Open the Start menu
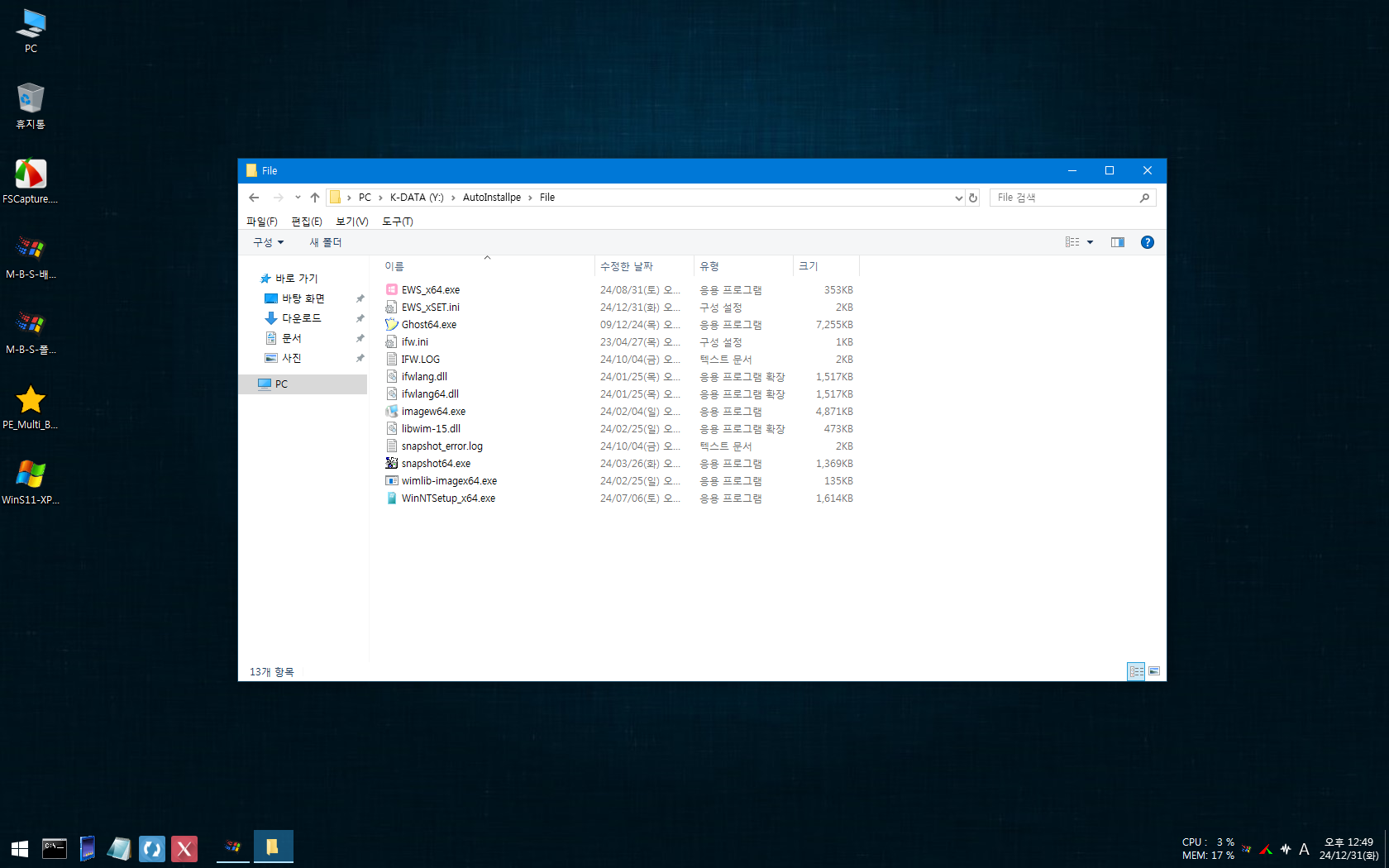Screen dimensions: 1389x868 pos(20,849)
